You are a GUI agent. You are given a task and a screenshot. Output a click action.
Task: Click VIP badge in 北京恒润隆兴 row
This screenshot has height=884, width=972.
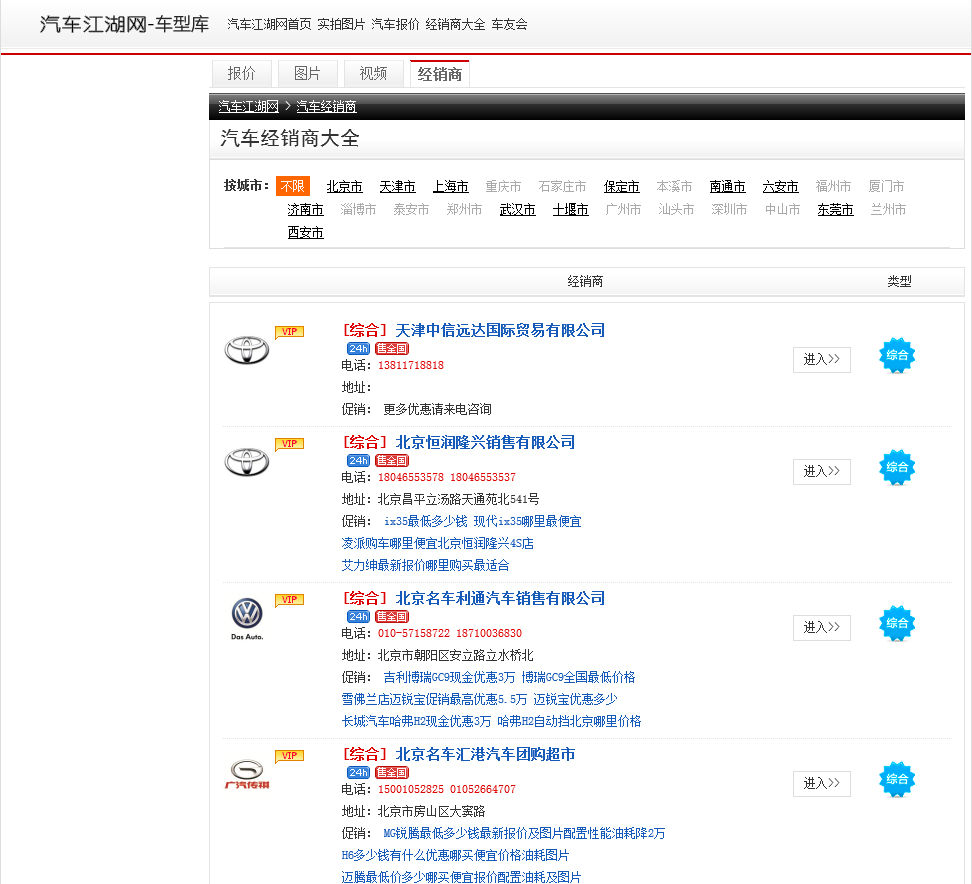(289, 444)
